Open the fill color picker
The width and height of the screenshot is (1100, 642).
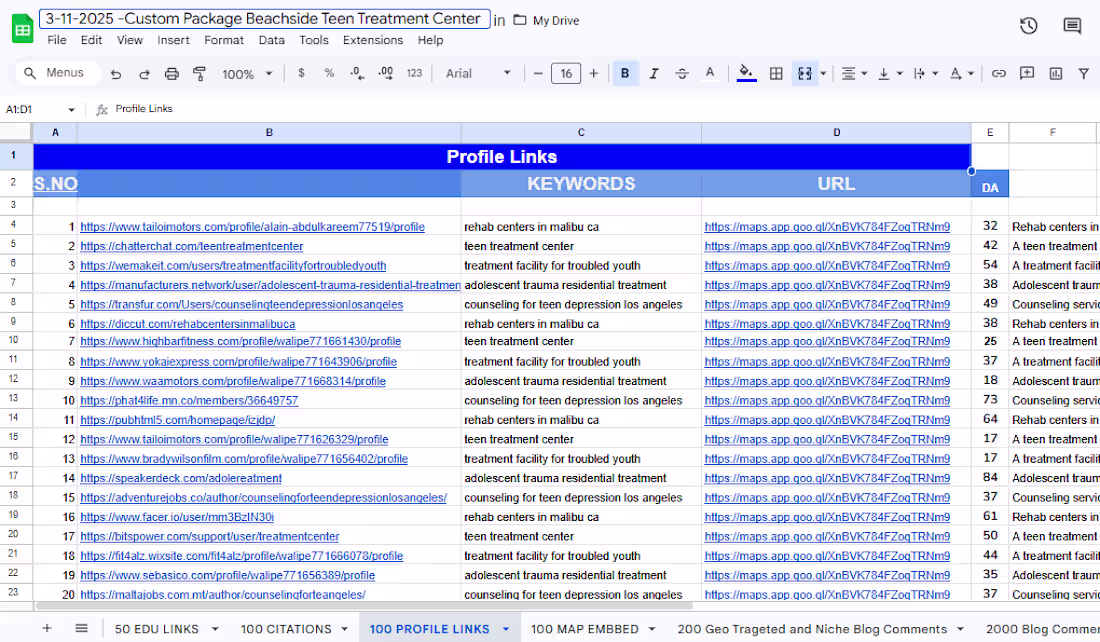[746, 73]
